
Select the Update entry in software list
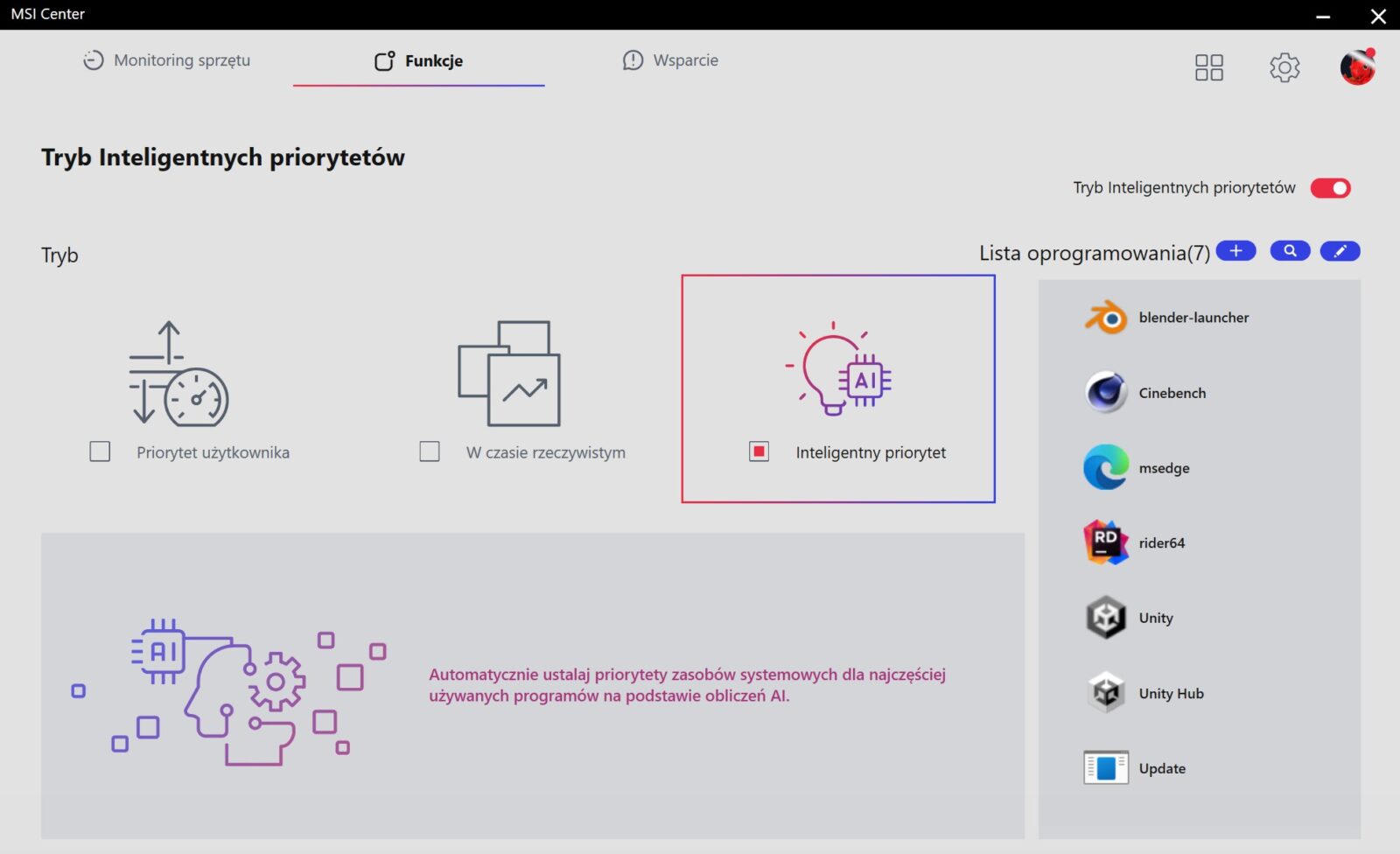1162,768
